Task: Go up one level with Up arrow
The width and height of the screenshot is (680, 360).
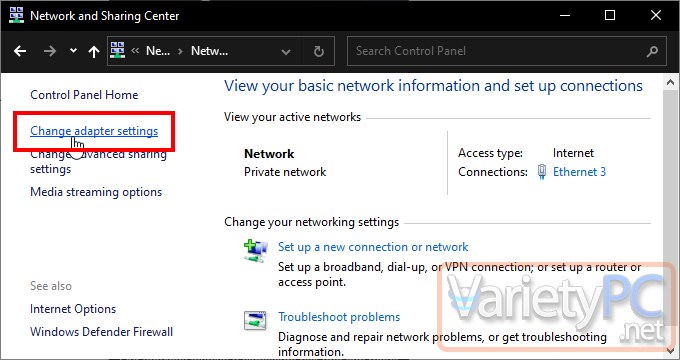Action: coord(94,52)
